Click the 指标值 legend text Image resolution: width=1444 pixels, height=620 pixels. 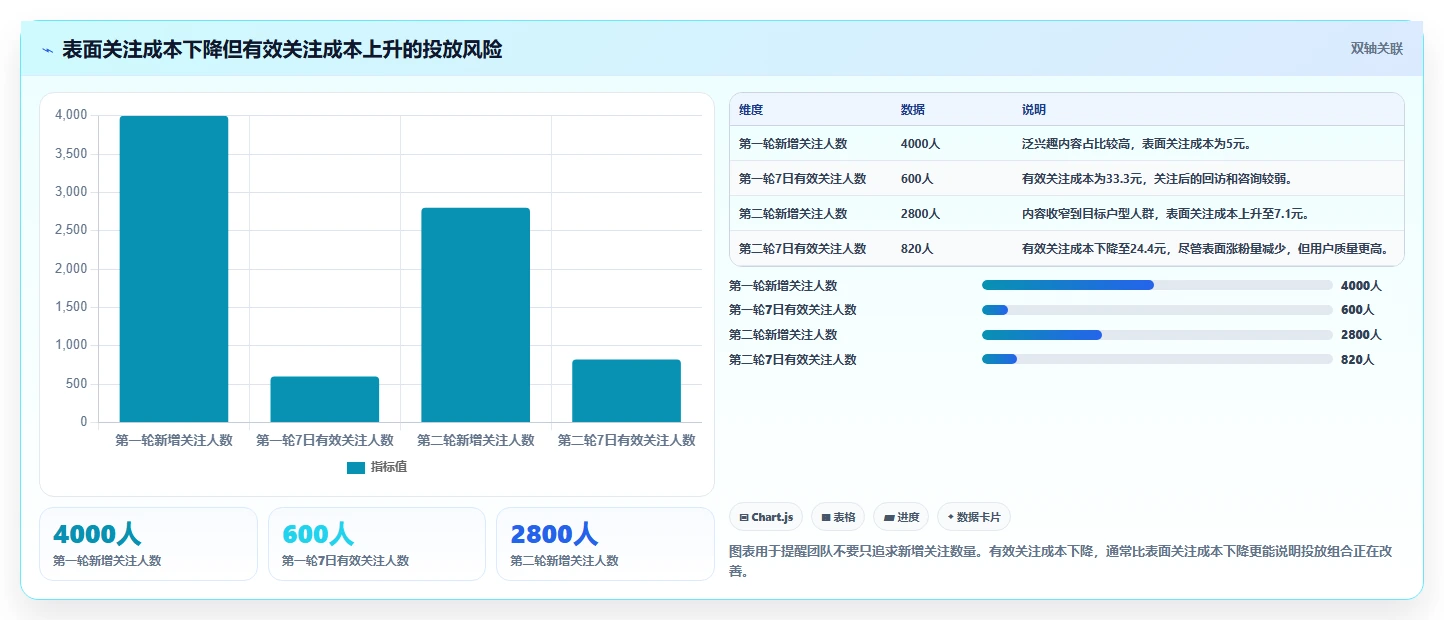point(389,467)
